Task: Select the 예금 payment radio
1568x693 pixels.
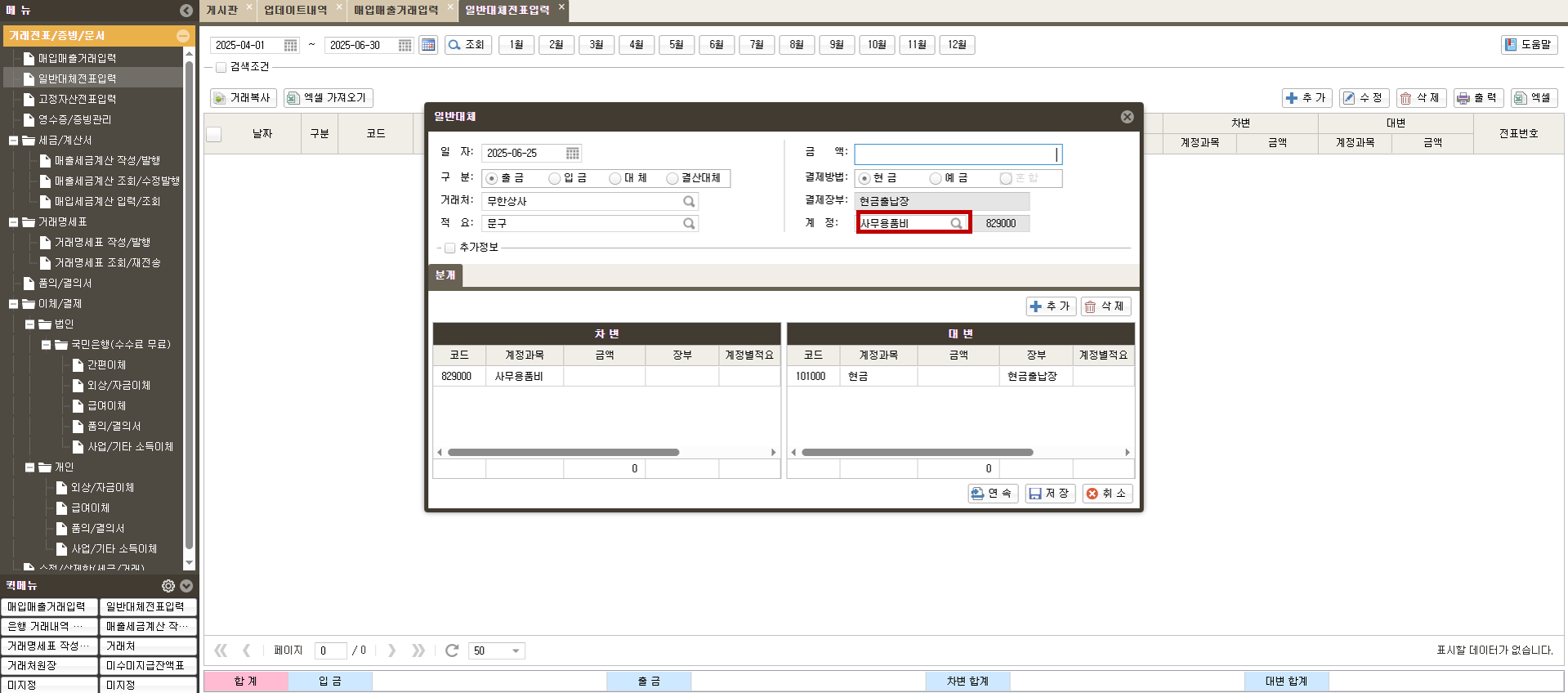Action: [x=936, y=178]
